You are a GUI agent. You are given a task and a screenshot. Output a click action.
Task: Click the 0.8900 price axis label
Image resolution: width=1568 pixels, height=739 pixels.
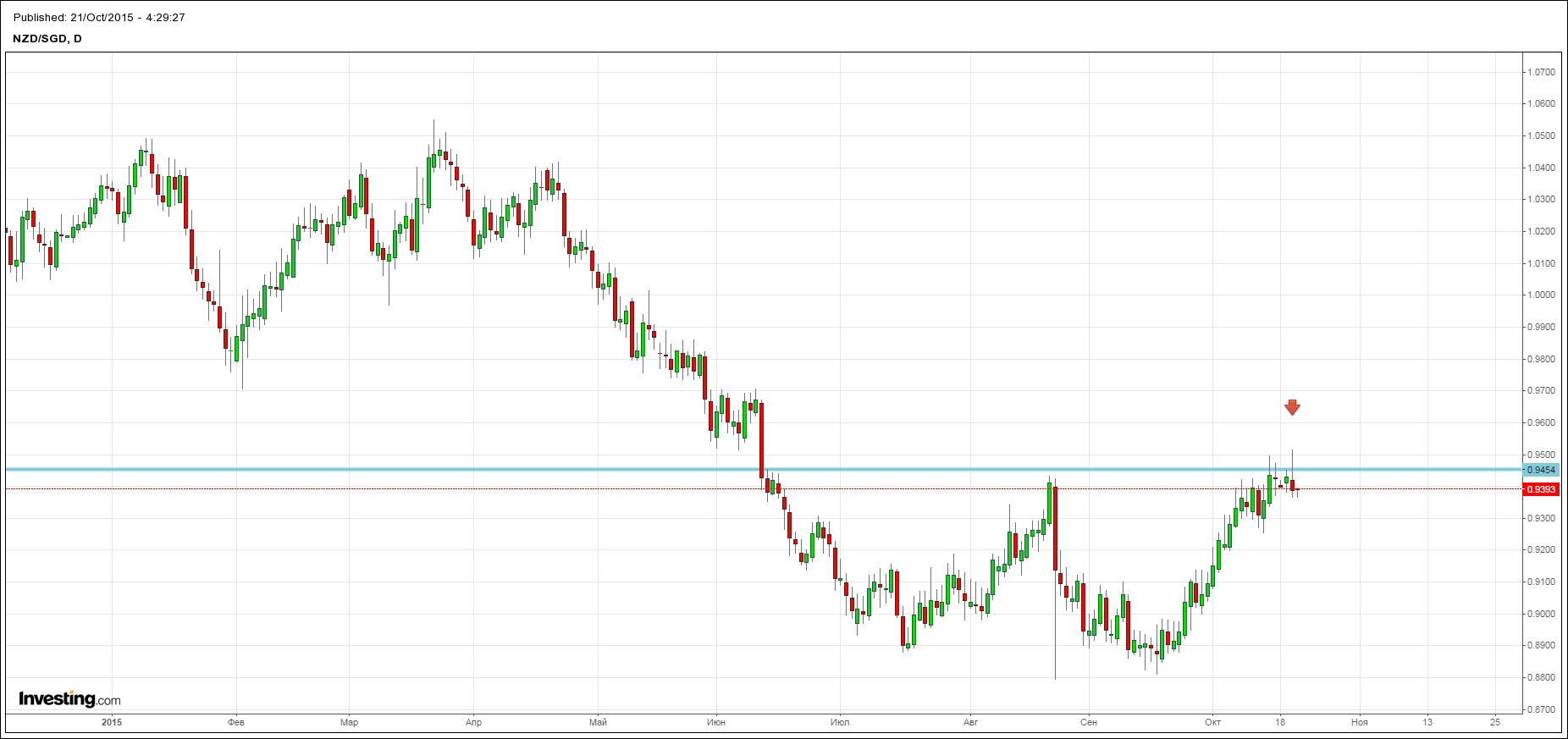tap(1539, 646)
